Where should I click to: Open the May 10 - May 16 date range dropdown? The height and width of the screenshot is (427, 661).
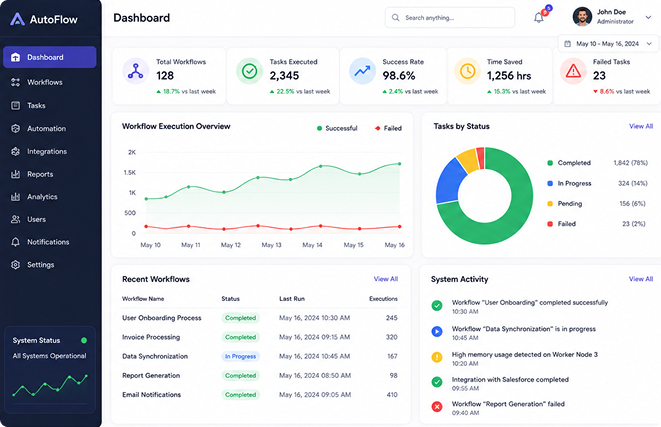[608, 44]
